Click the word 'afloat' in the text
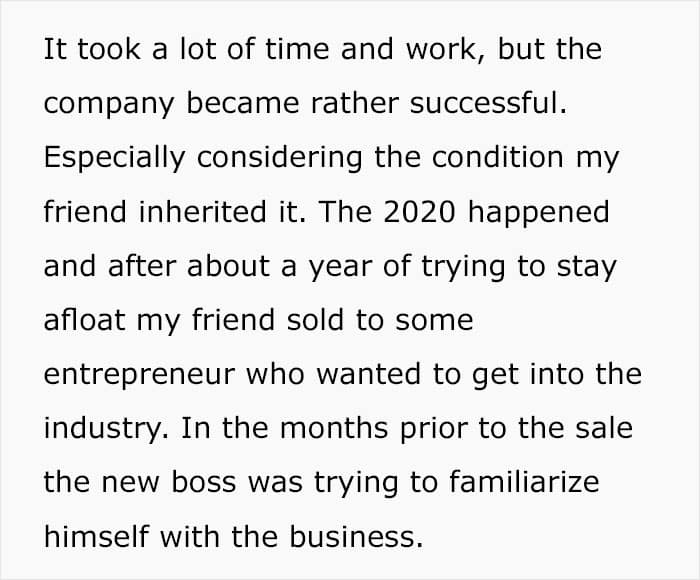The height and width of the screenshot is (580, 700). coord(84,320)
